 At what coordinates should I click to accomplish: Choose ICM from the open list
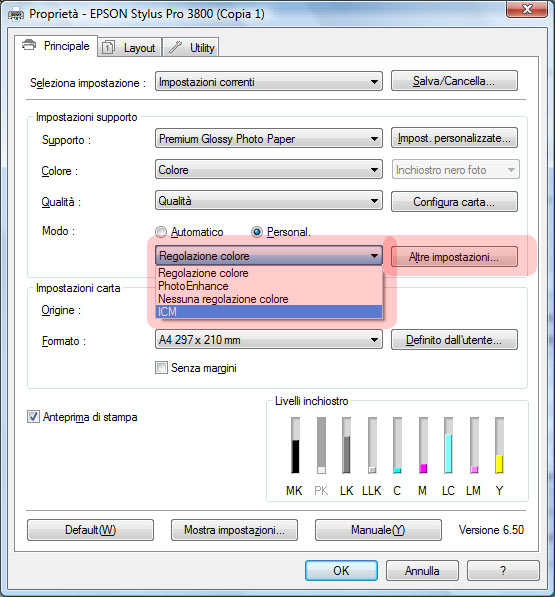click(269, 312)
